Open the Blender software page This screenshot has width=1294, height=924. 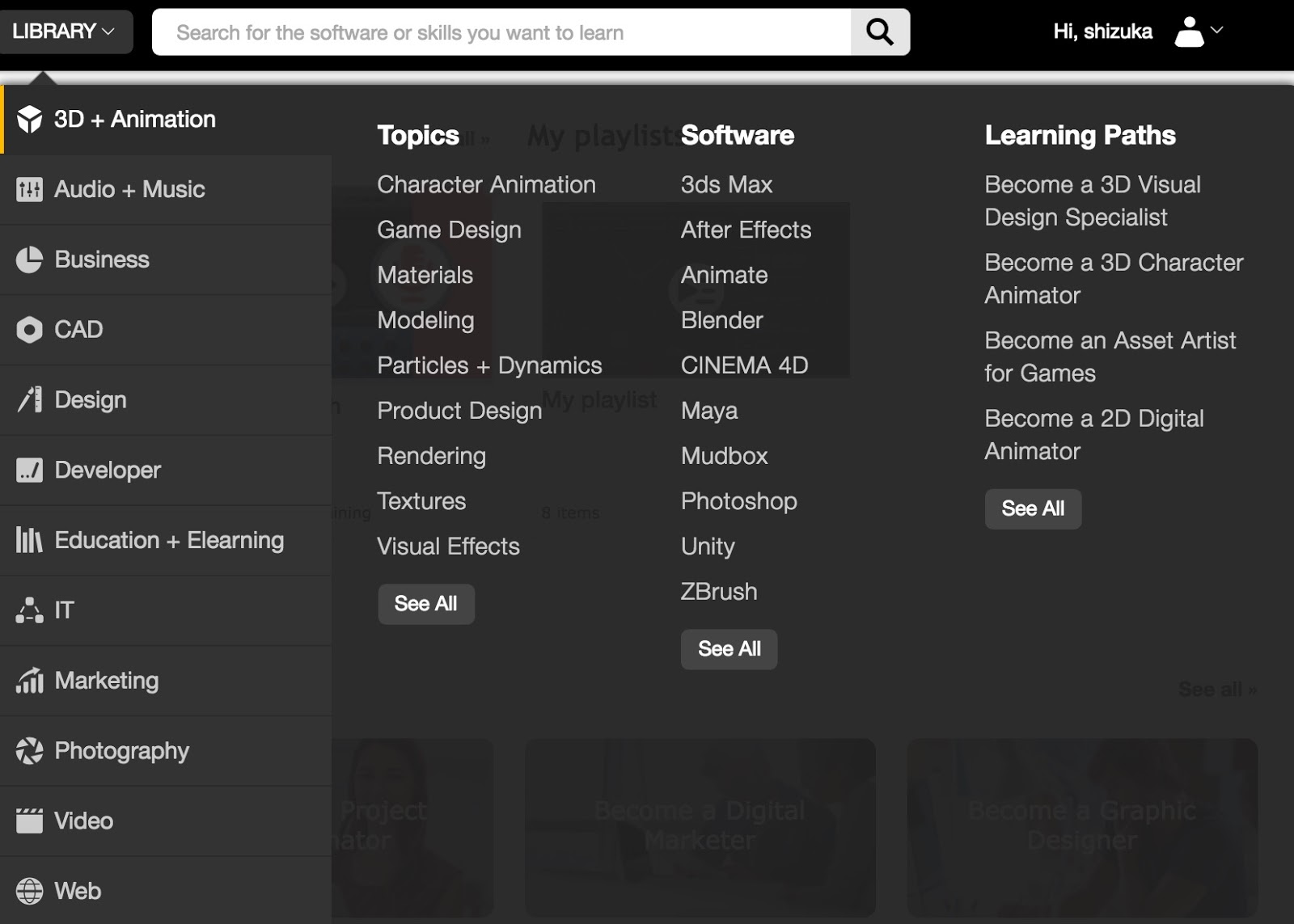tap(721, 320)
